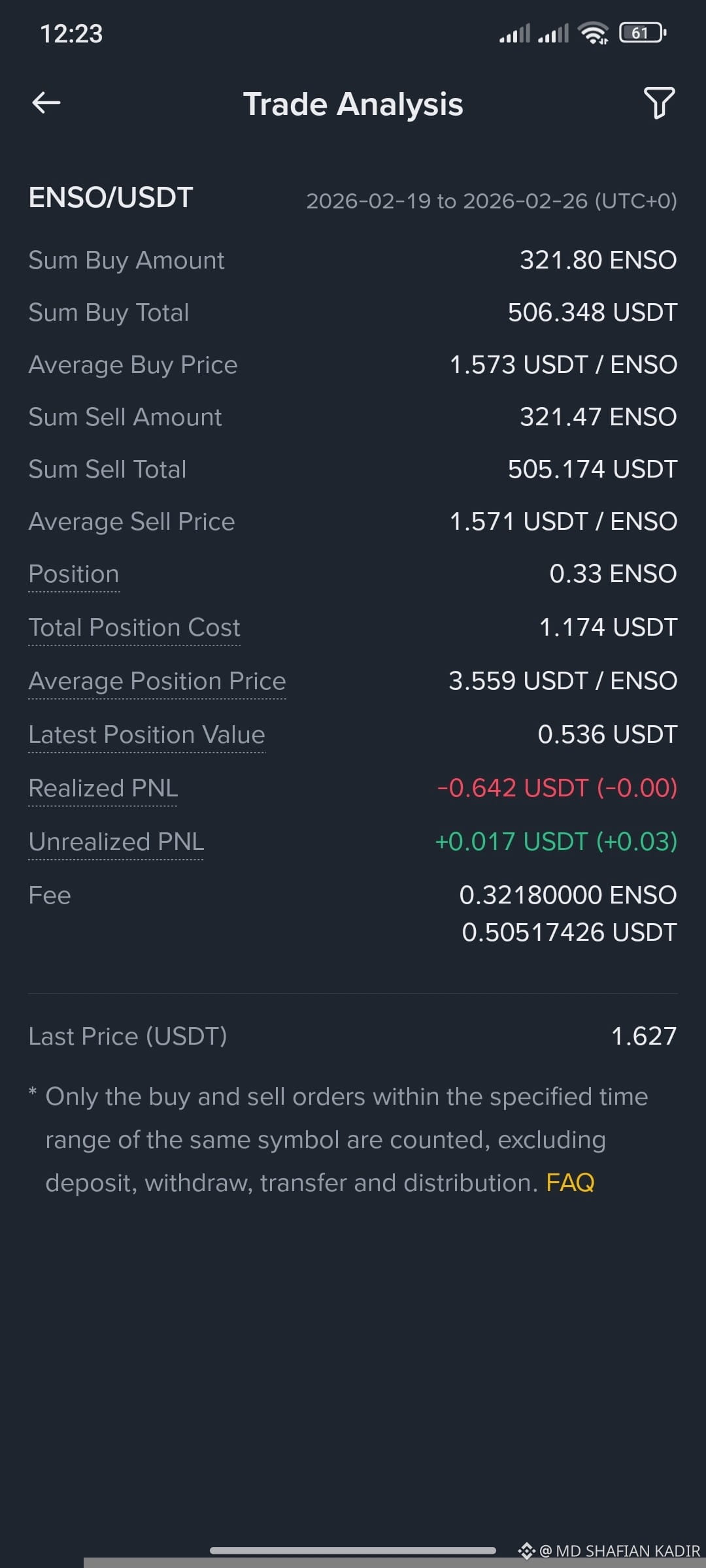Tap the ENSO/USDT pair heading
The width and height of the screenshot is (706, 1568).
(x=110, y=197)
